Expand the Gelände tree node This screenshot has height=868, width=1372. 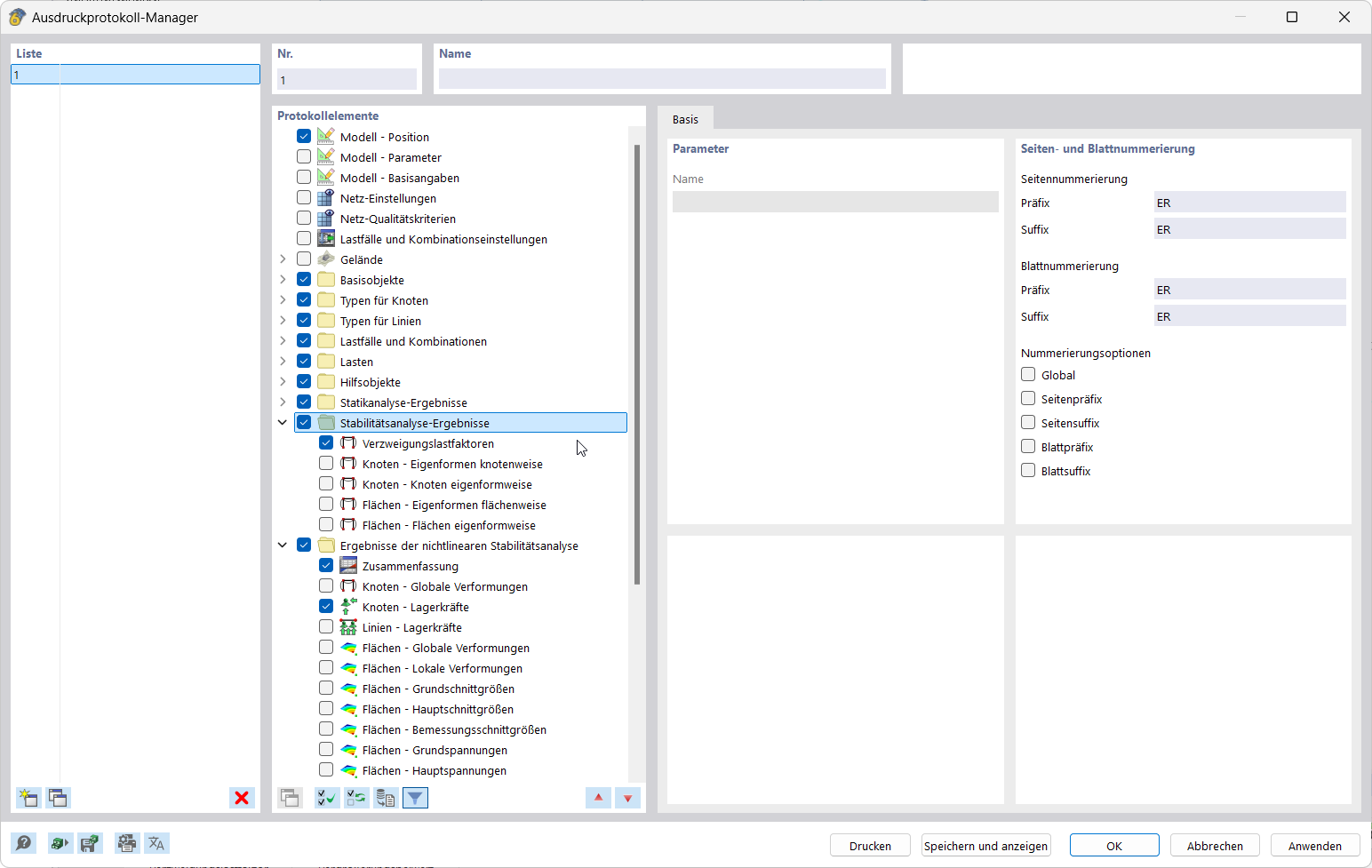tap(282, 259)
